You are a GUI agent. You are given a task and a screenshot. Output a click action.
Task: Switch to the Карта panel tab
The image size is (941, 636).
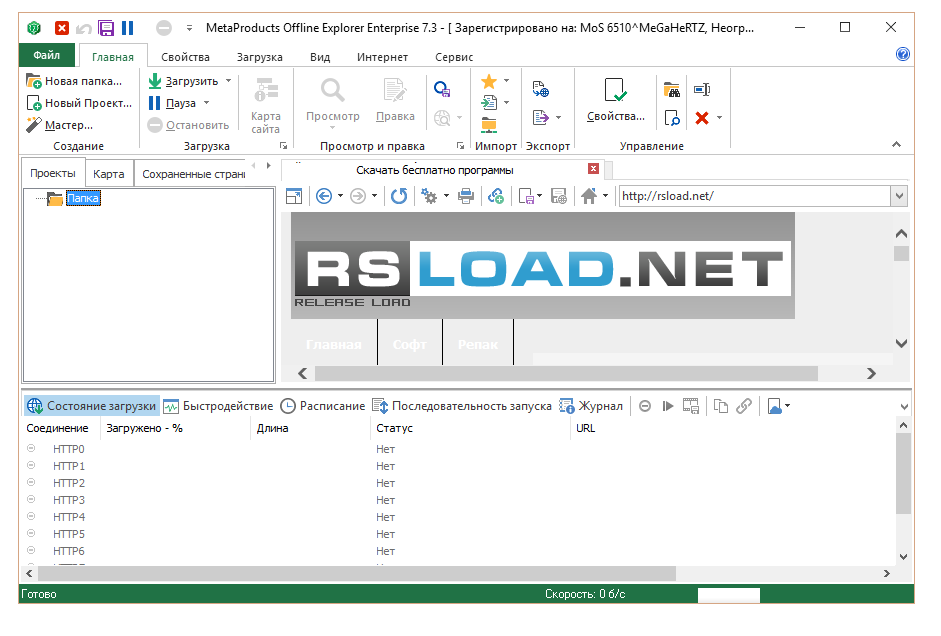click(109, 174)
